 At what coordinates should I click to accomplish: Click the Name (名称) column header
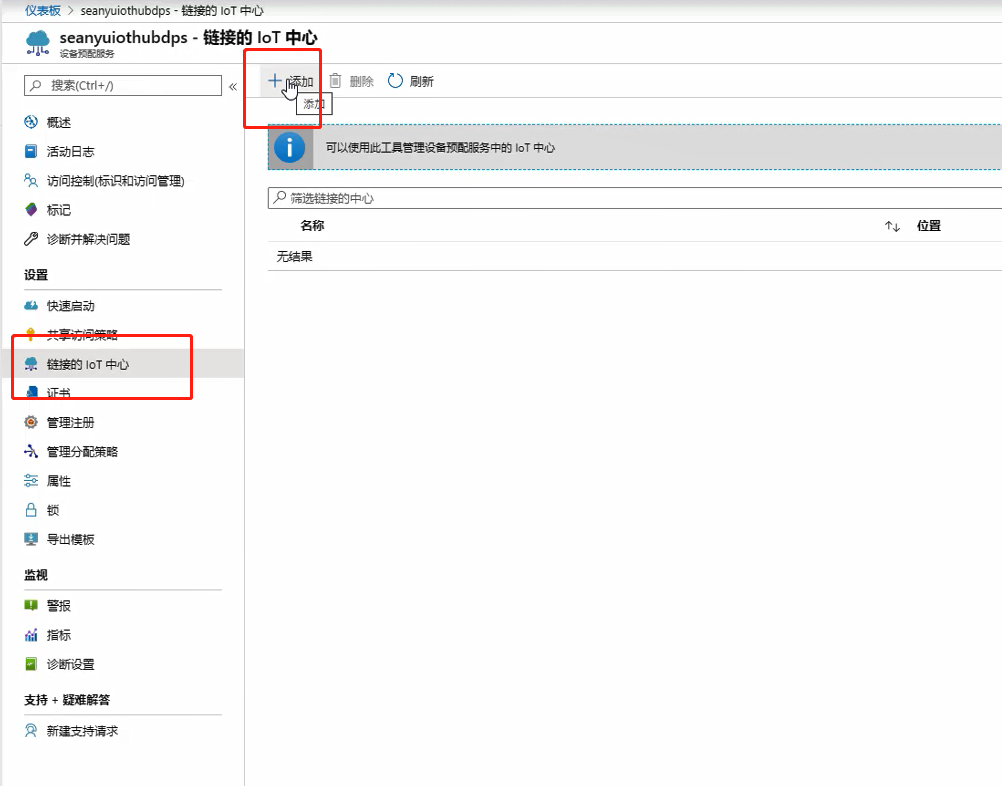click(312, 226)
